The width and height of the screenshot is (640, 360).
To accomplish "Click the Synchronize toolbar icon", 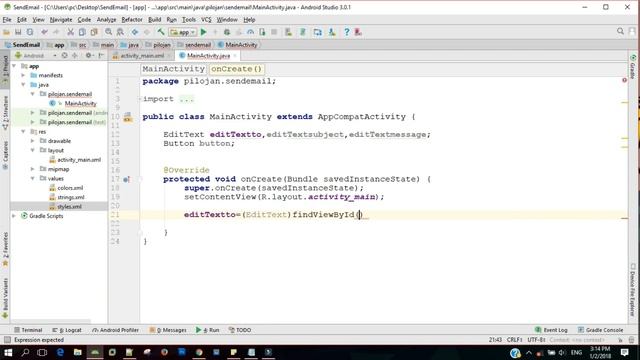I will [x=30, y=32].
